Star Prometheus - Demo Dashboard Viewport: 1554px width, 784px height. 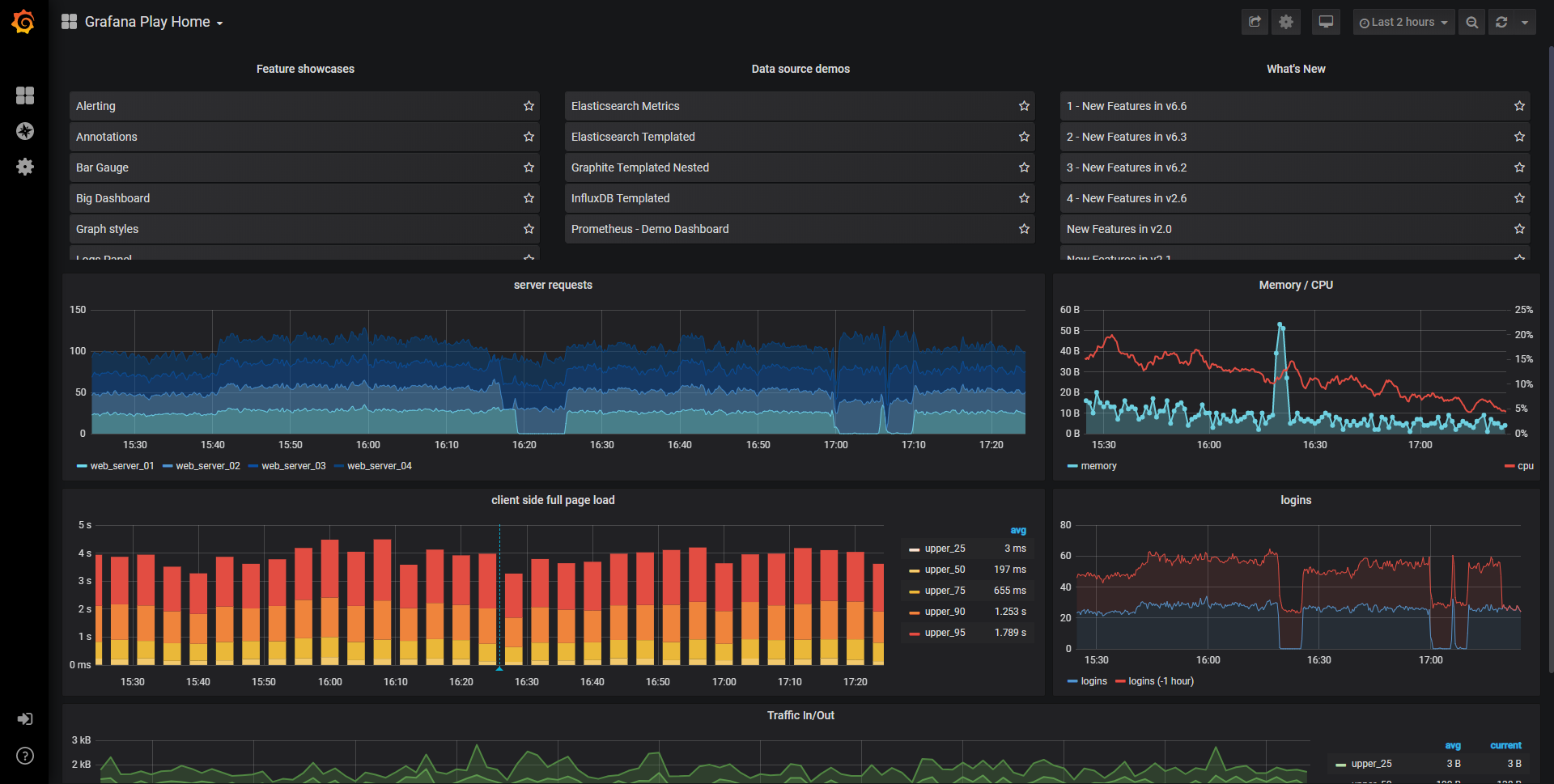1024,229
